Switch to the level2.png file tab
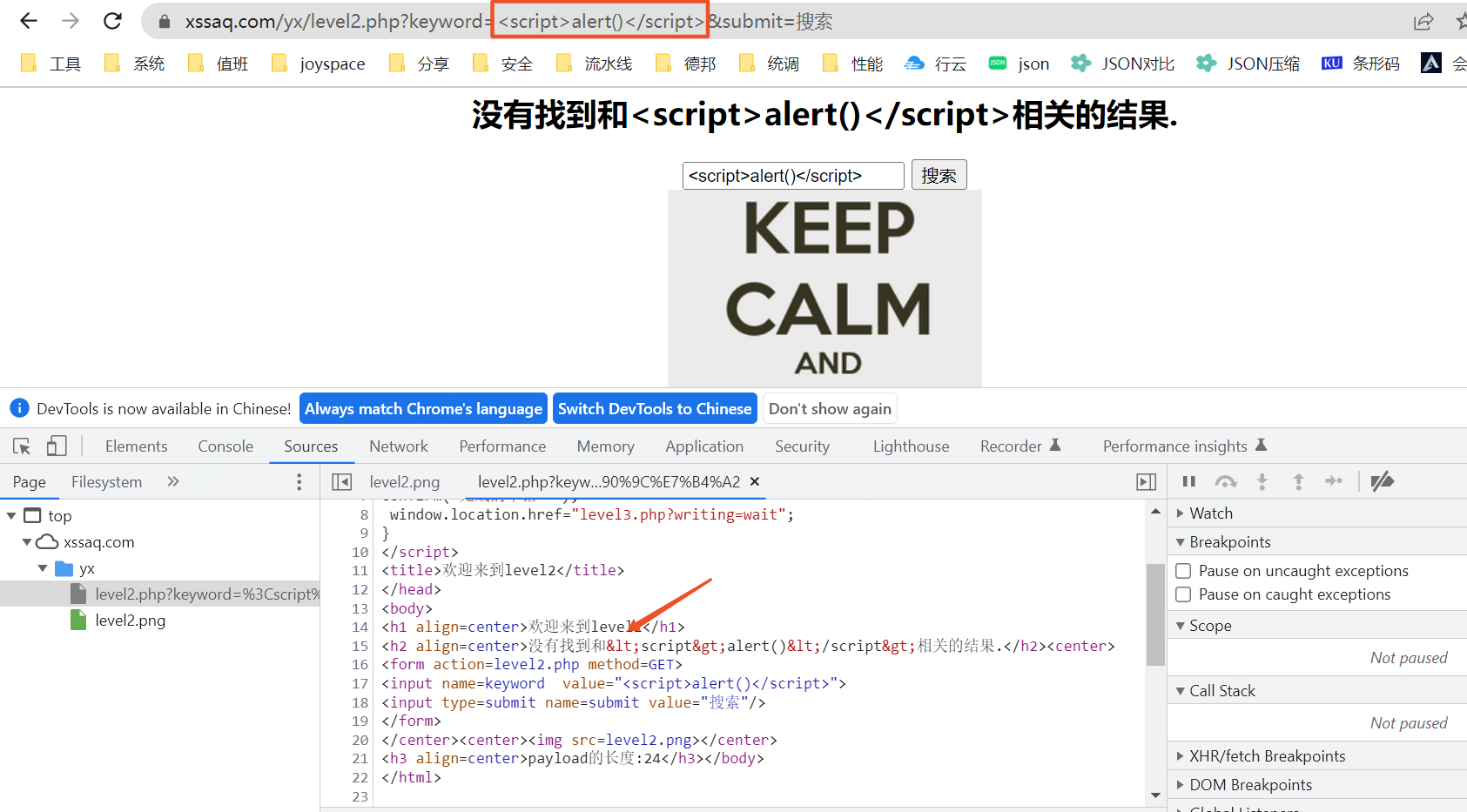The image size is (1467, 812). (x=404, y=482)
